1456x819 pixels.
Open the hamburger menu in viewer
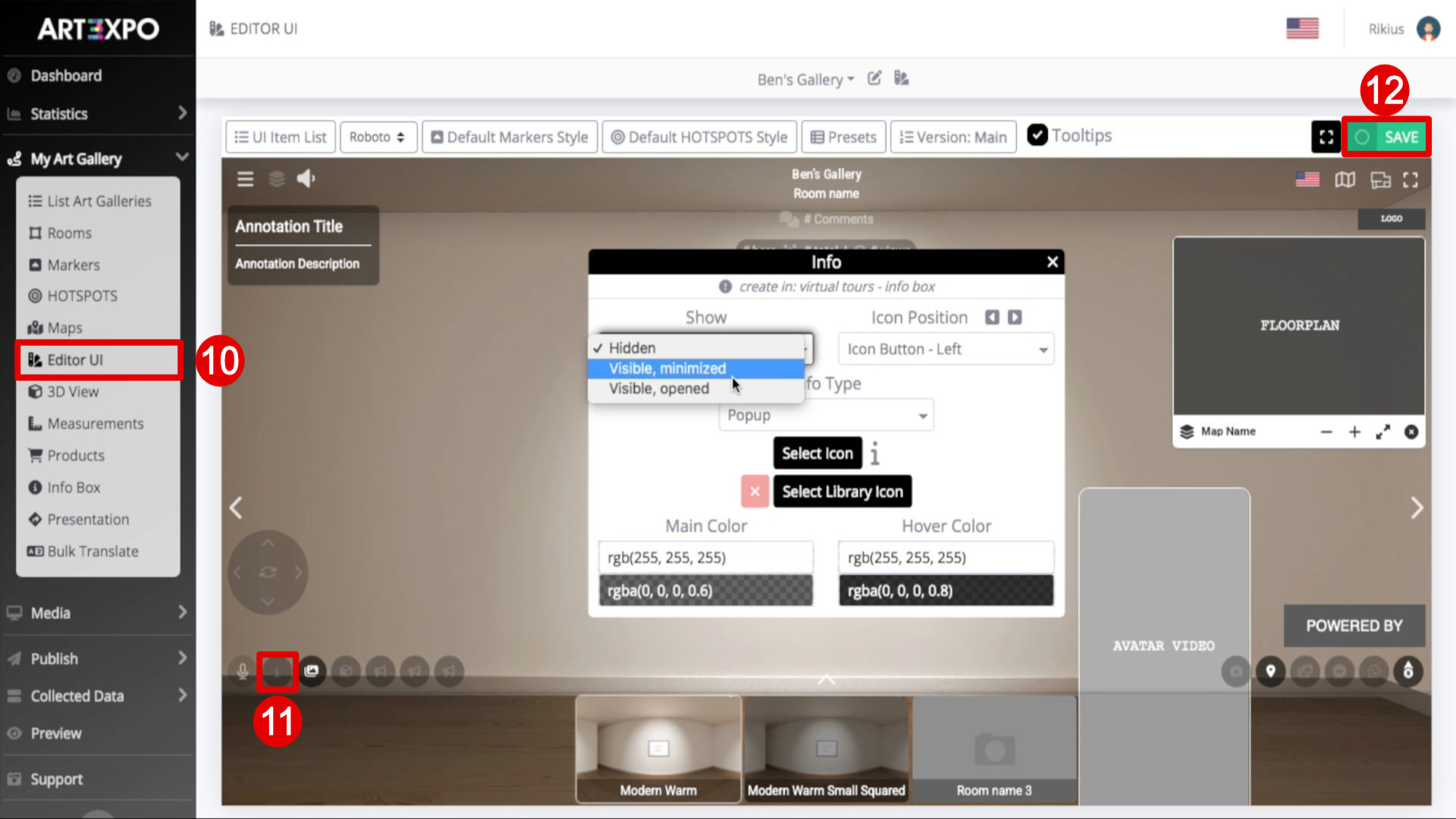point(245,179)
